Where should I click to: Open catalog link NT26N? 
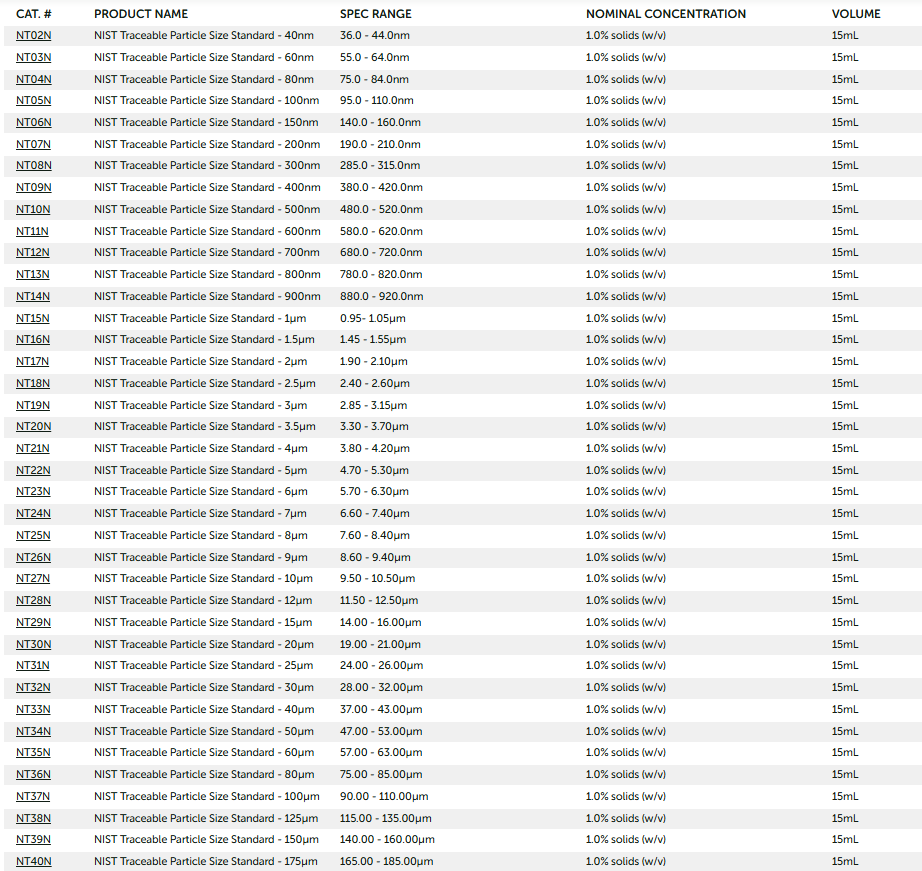point(34,558)
